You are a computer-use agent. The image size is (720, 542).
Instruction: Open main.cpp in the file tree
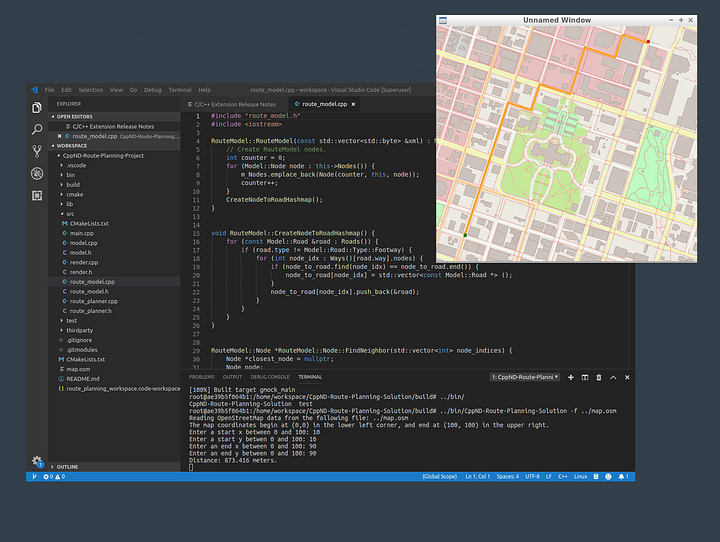(83, 233)
